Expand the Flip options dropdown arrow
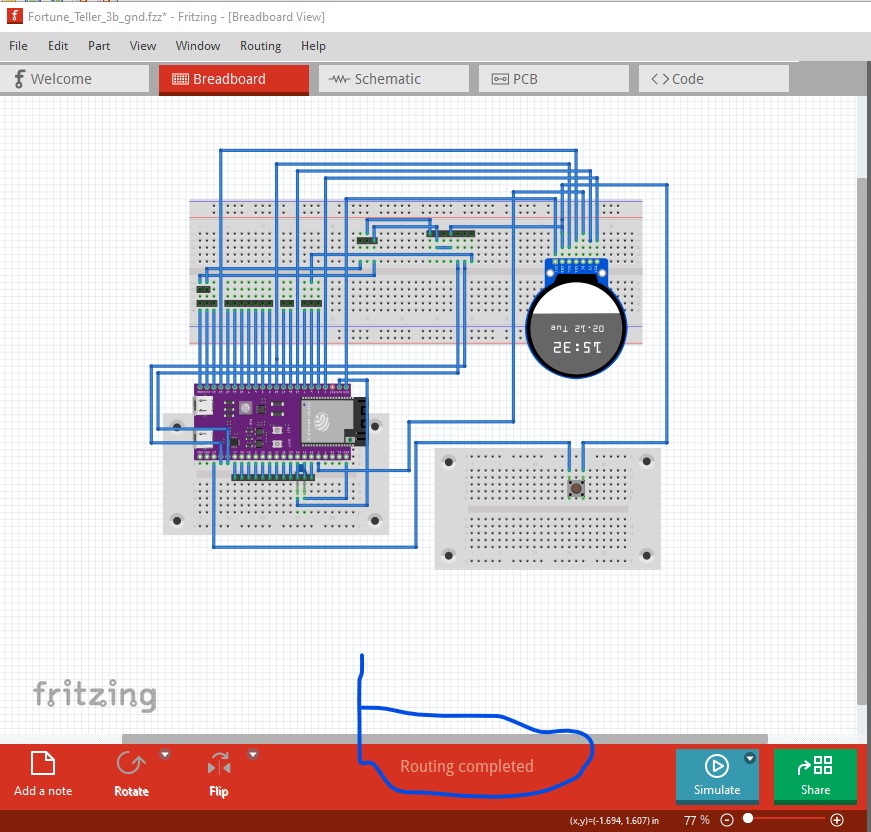 (x=253, y=755)
